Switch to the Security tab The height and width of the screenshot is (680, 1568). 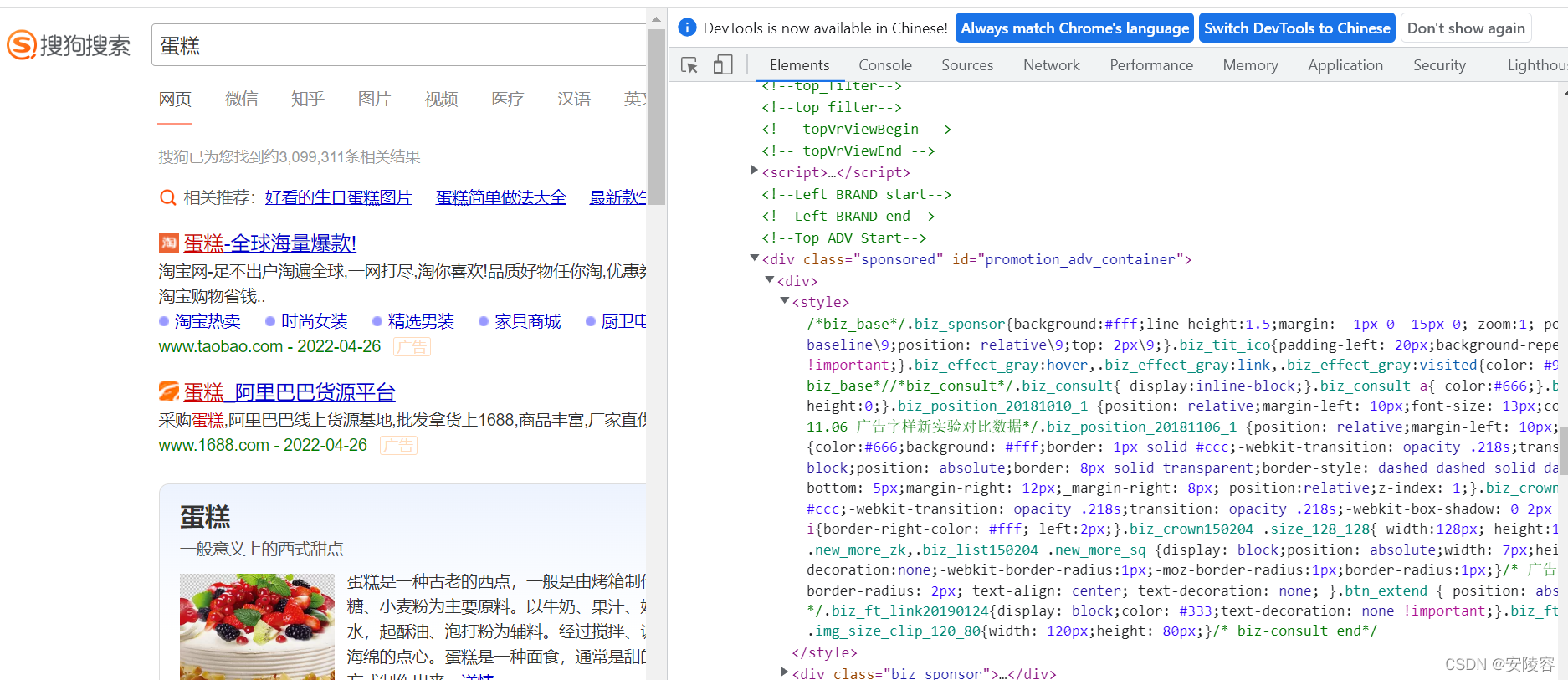point(1439,65)
